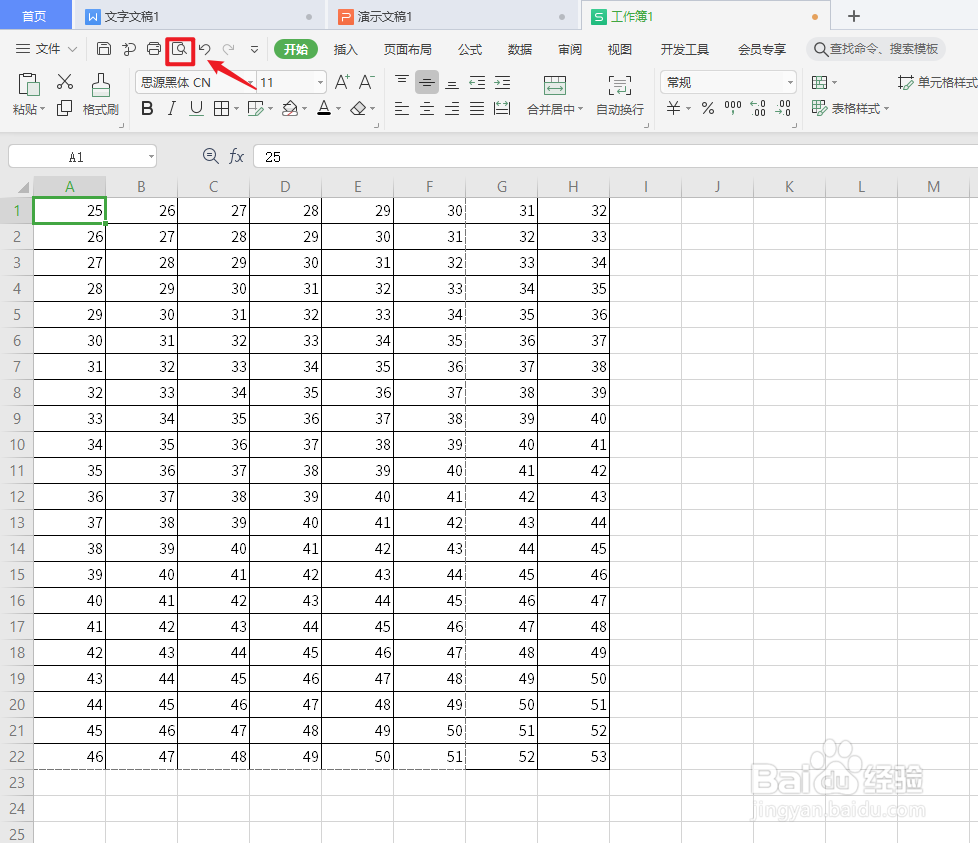Toggle bottom vertical alignment

pyautogui.click(x=452, y=83)
